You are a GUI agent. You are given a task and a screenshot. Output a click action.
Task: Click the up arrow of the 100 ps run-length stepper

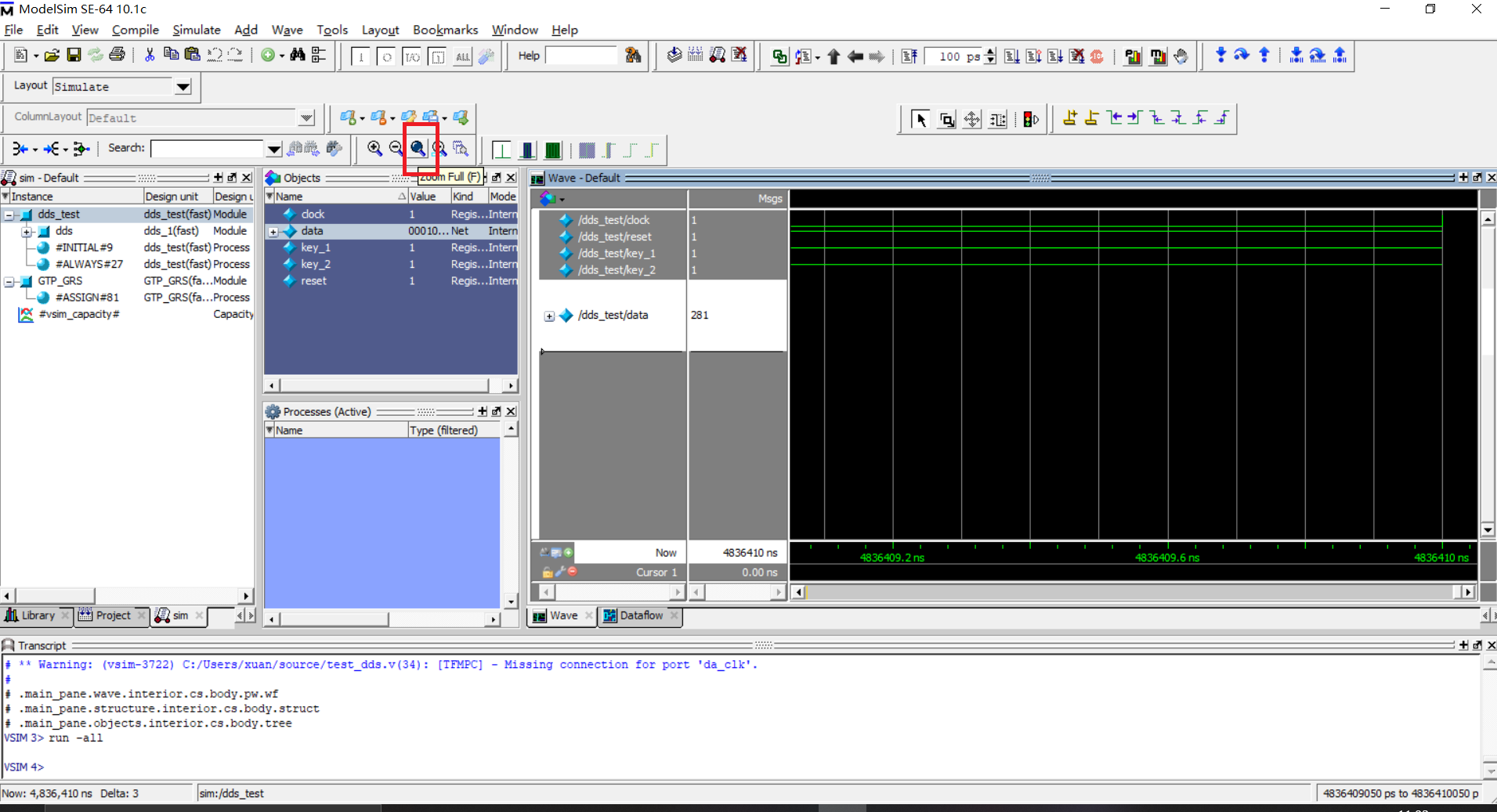[989, 51]
